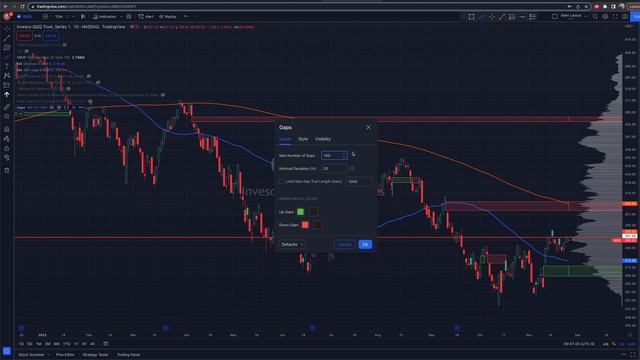This screenshot has height=360, width=640.
Task: Open Gaps indicator source code braces icon
Action: 66,107
